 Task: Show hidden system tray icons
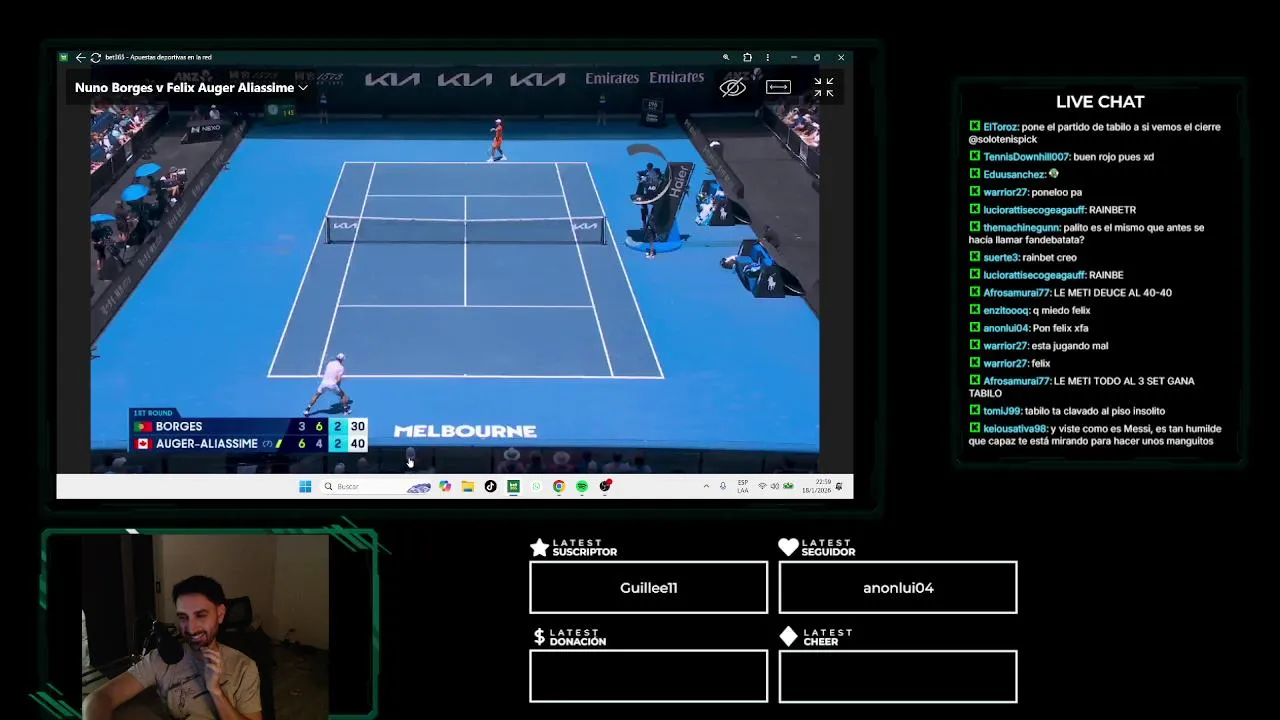pos(706,486)
